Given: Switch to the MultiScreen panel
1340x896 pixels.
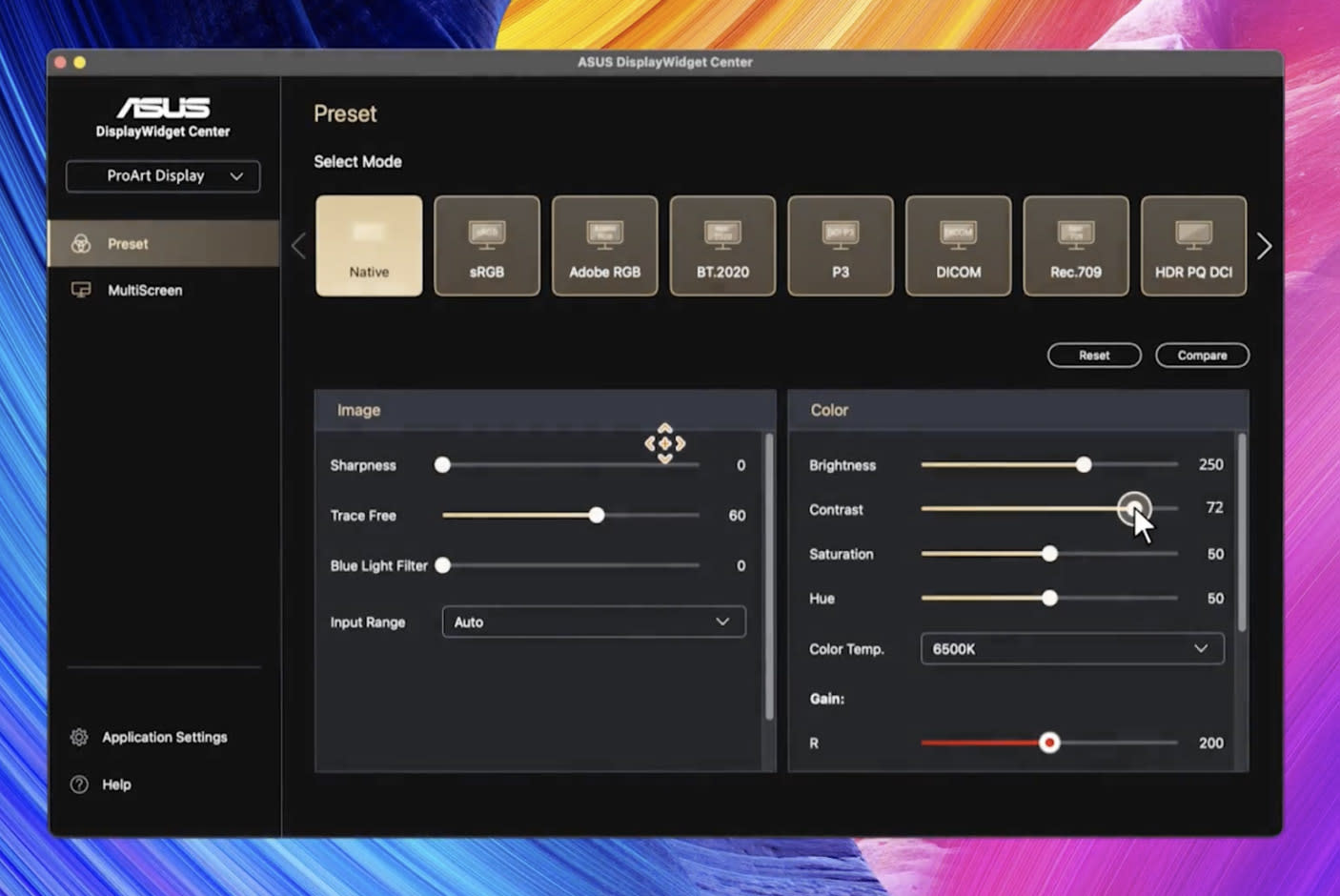Looking at the screenshot, I should [143, 290].
